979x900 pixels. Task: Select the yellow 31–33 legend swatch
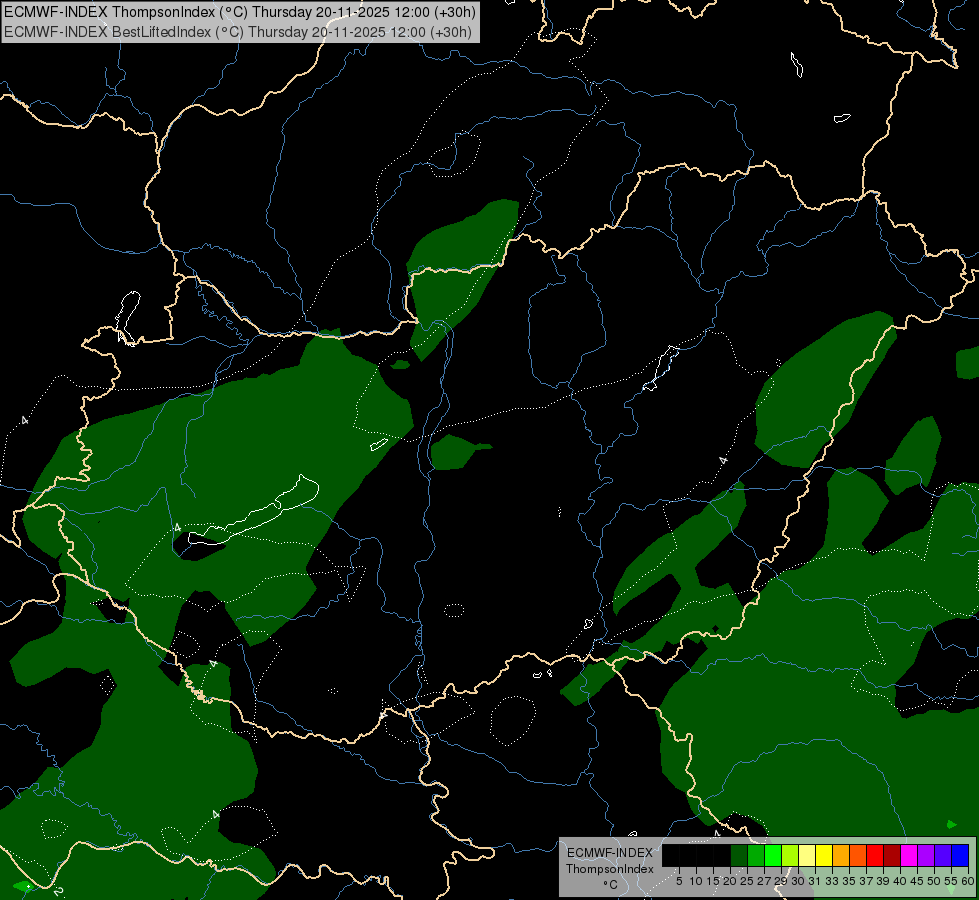[x=824, y=855]
